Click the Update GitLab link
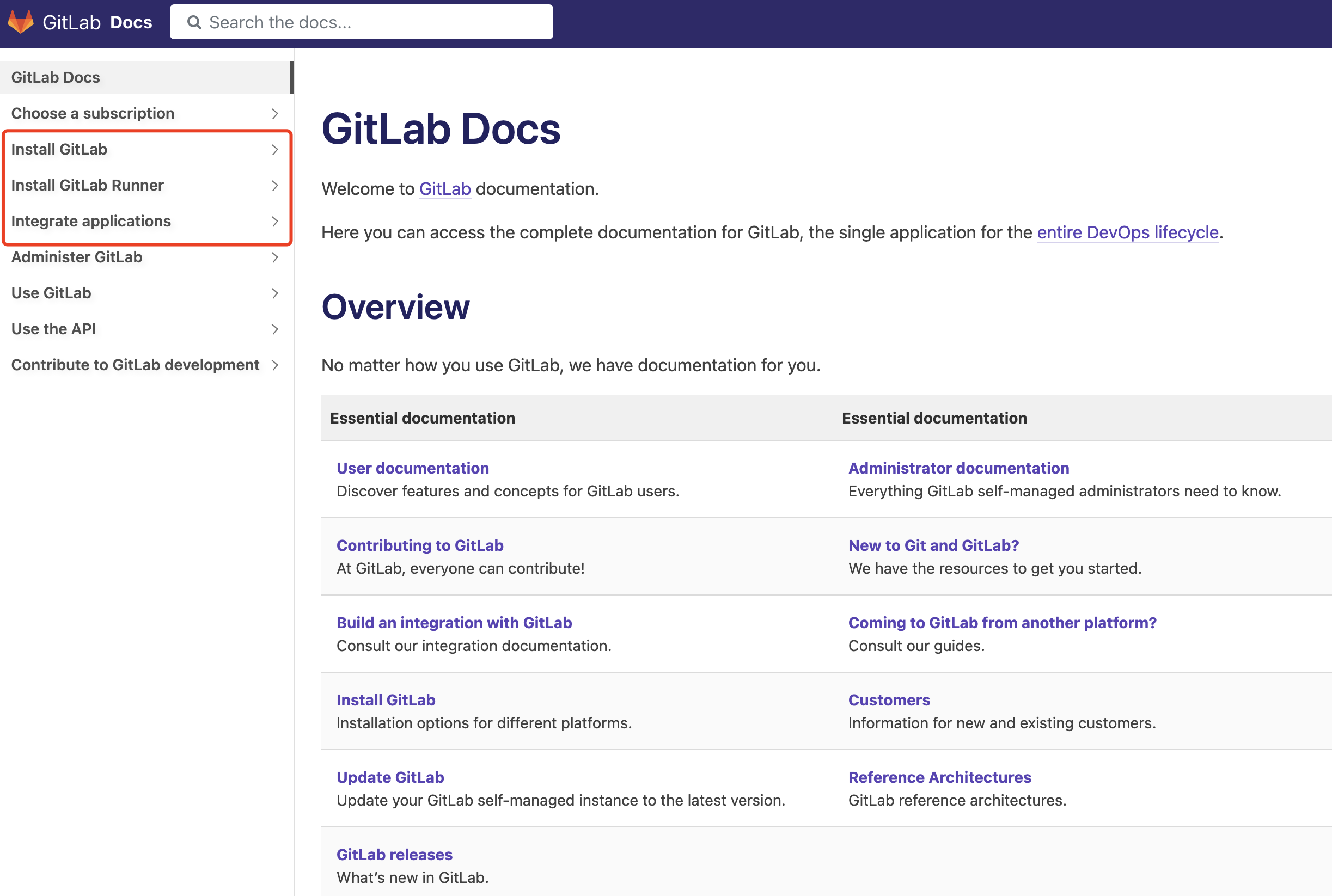Image resolution: width=1332 pixels, height=896 pixels. pos(390,777)
